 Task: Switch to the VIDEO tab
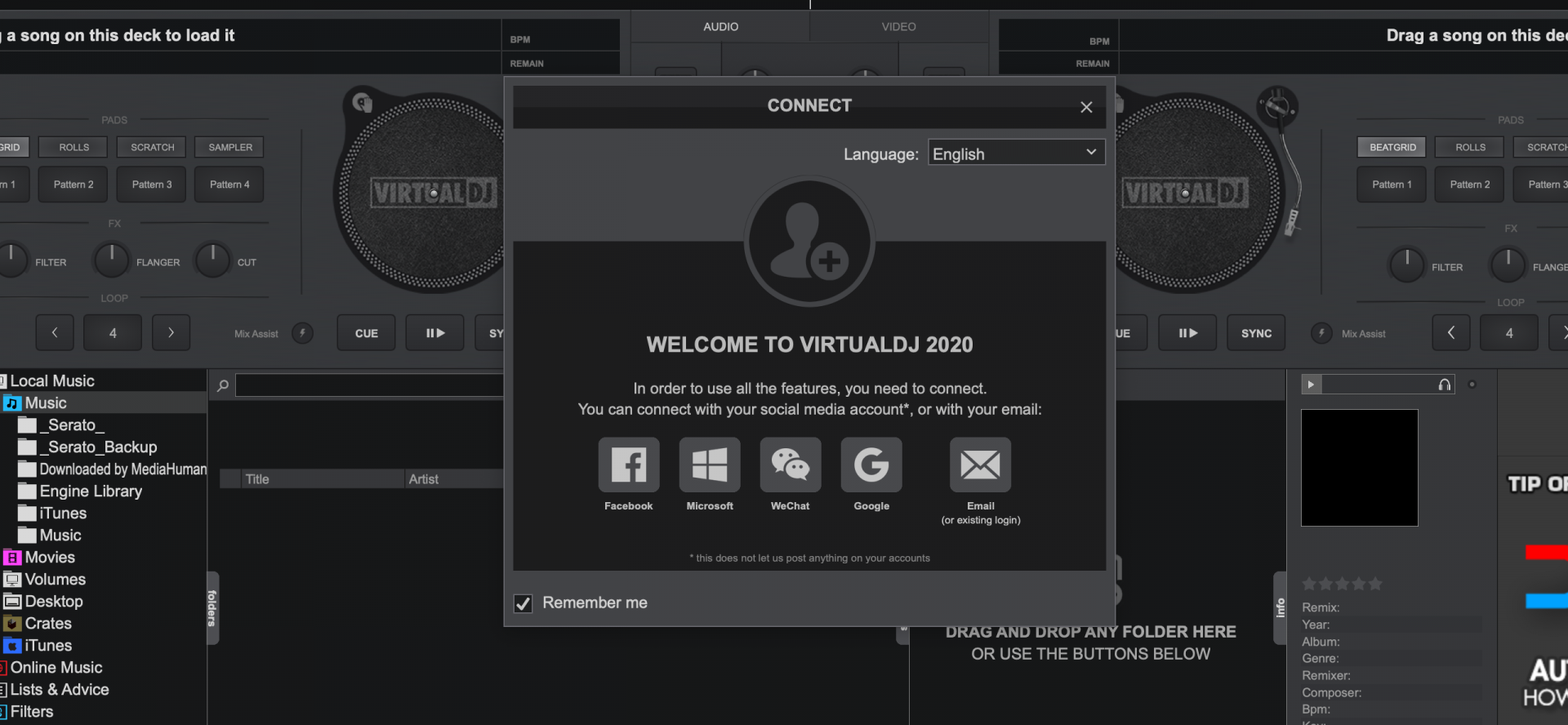coord(898,27)
